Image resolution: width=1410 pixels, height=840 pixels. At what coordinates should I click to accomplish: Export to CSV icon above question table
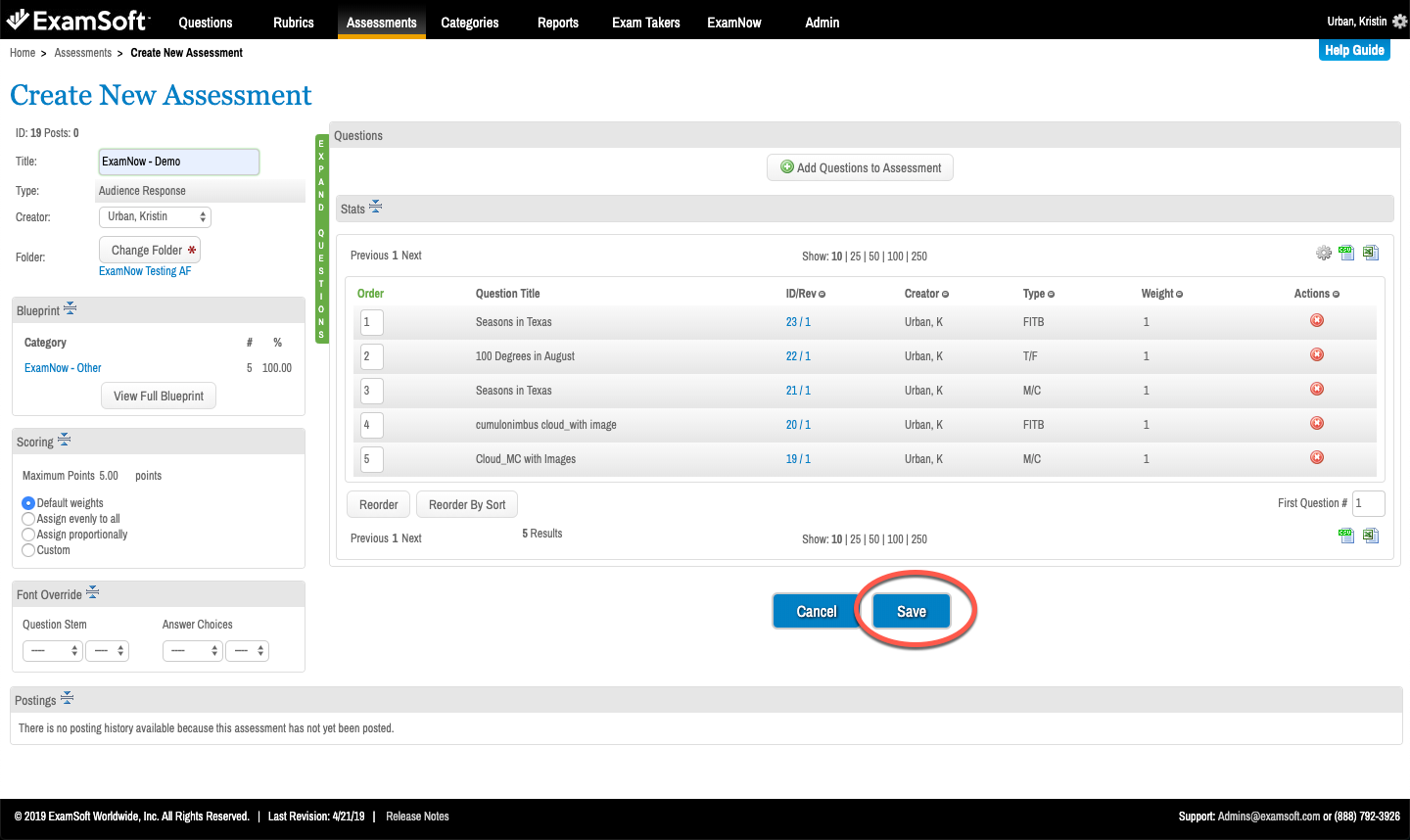[1346, 253]
